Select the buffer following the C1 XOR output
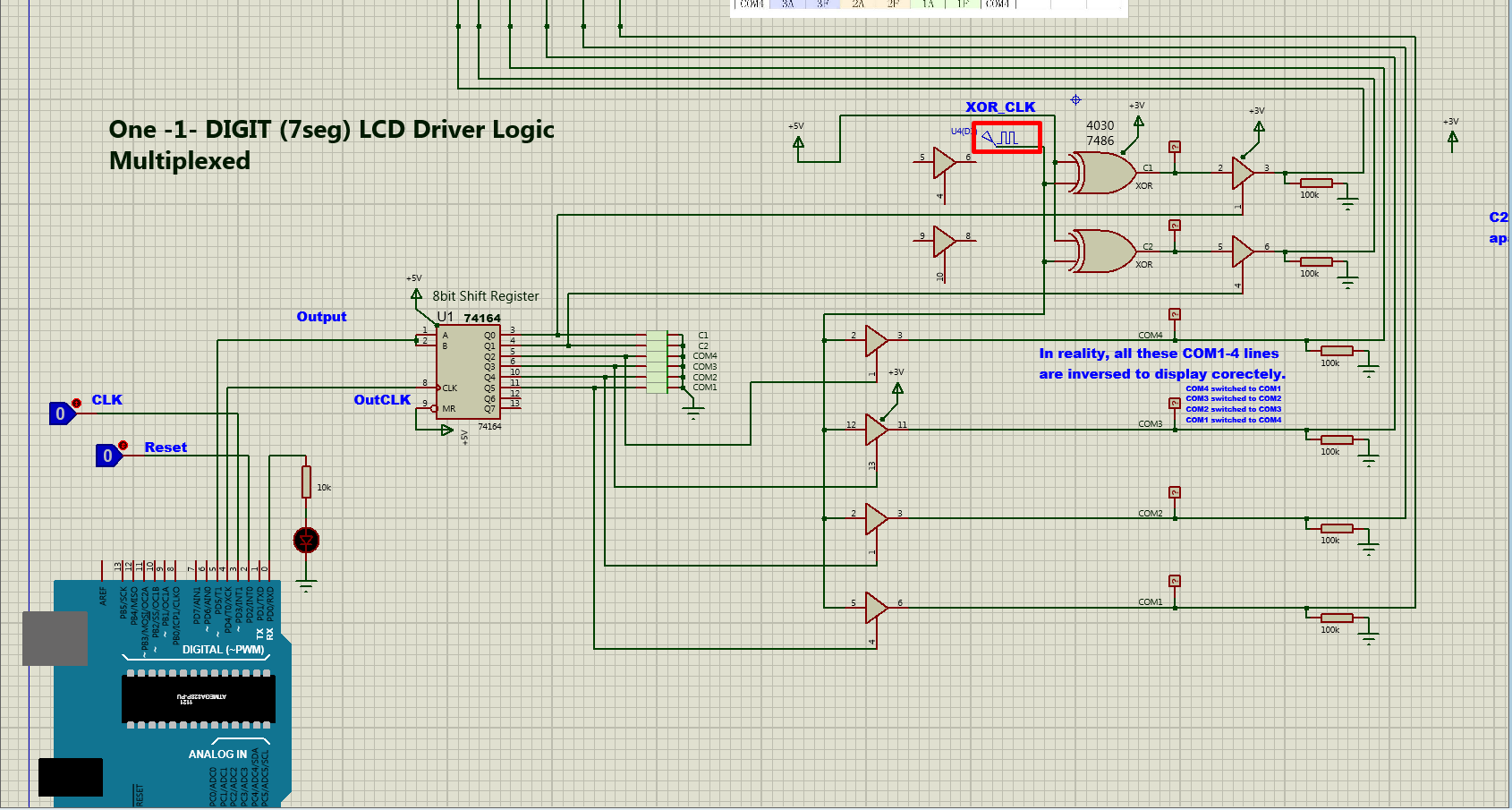 tap(1243, 173)
